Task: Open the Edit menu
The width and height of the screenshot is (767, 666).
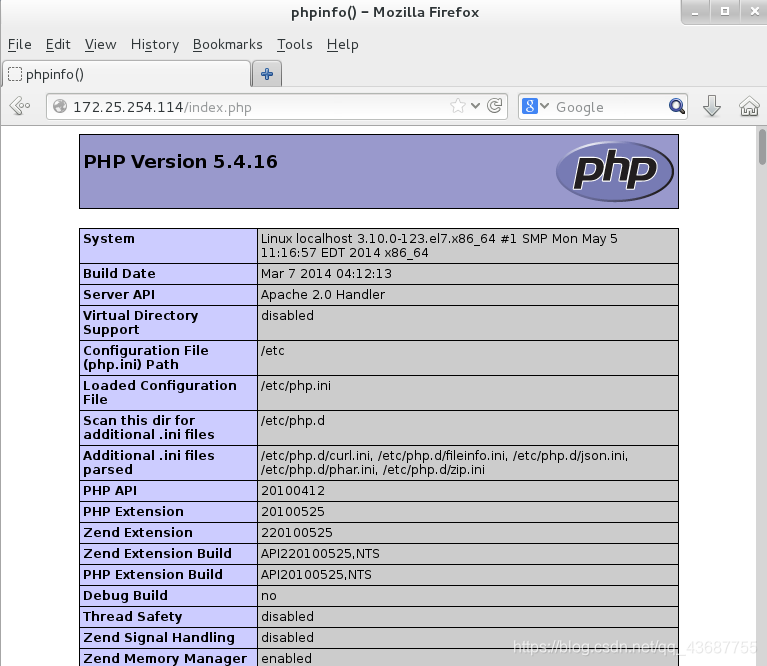Action: (58, 44)
